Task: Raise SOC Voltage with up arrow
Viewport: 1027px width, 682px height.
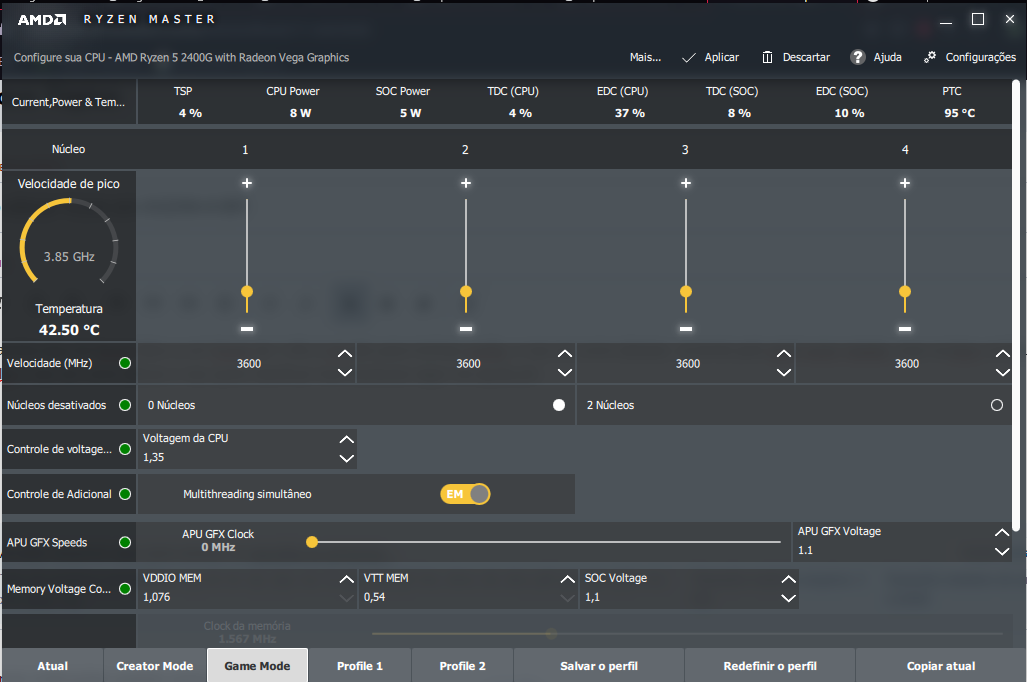Action: pyautogui.click(x=789, y=579)
